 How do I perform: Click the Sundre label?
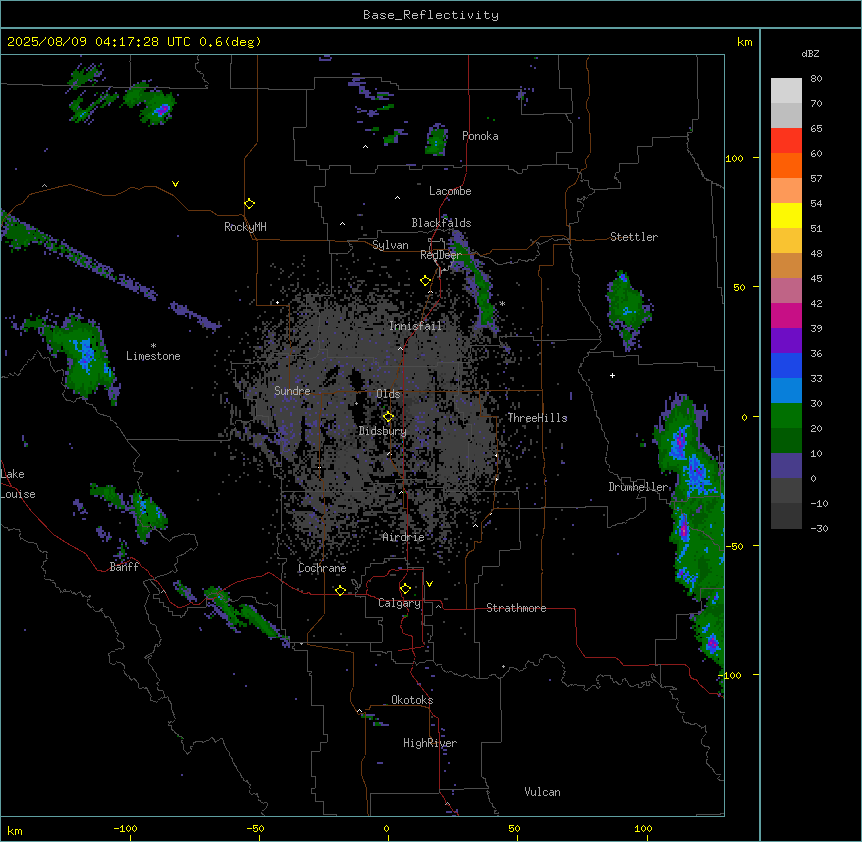coord(292,391)
